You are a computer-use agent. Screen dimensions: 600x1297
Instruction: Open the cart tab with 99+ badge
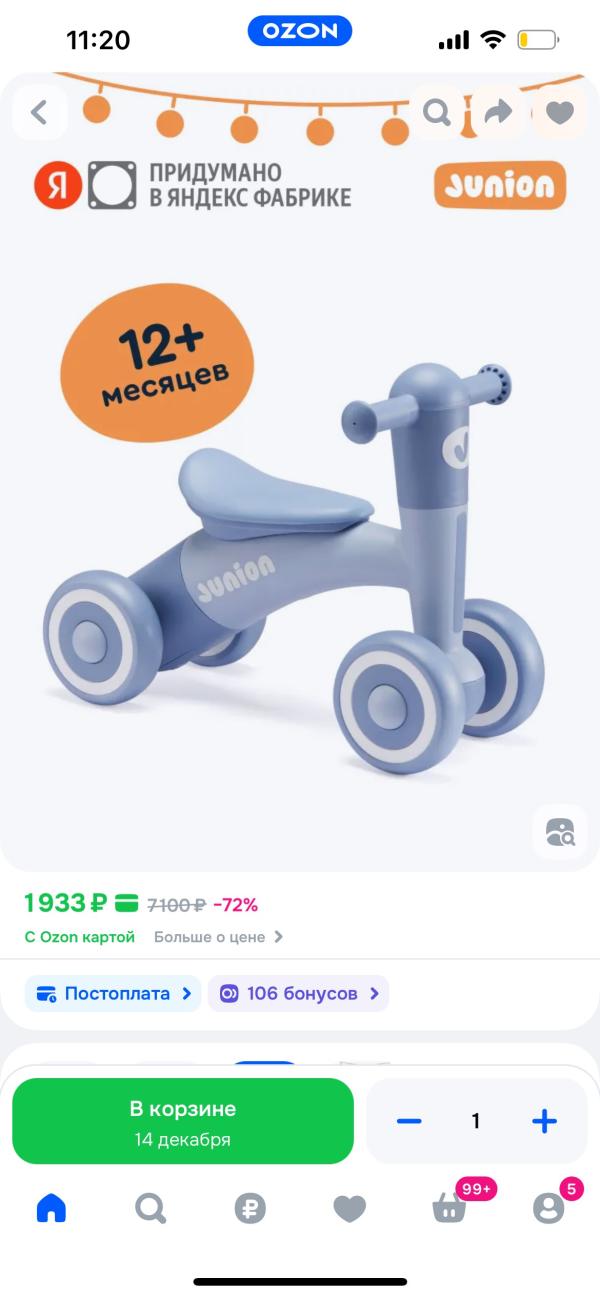450,1207
